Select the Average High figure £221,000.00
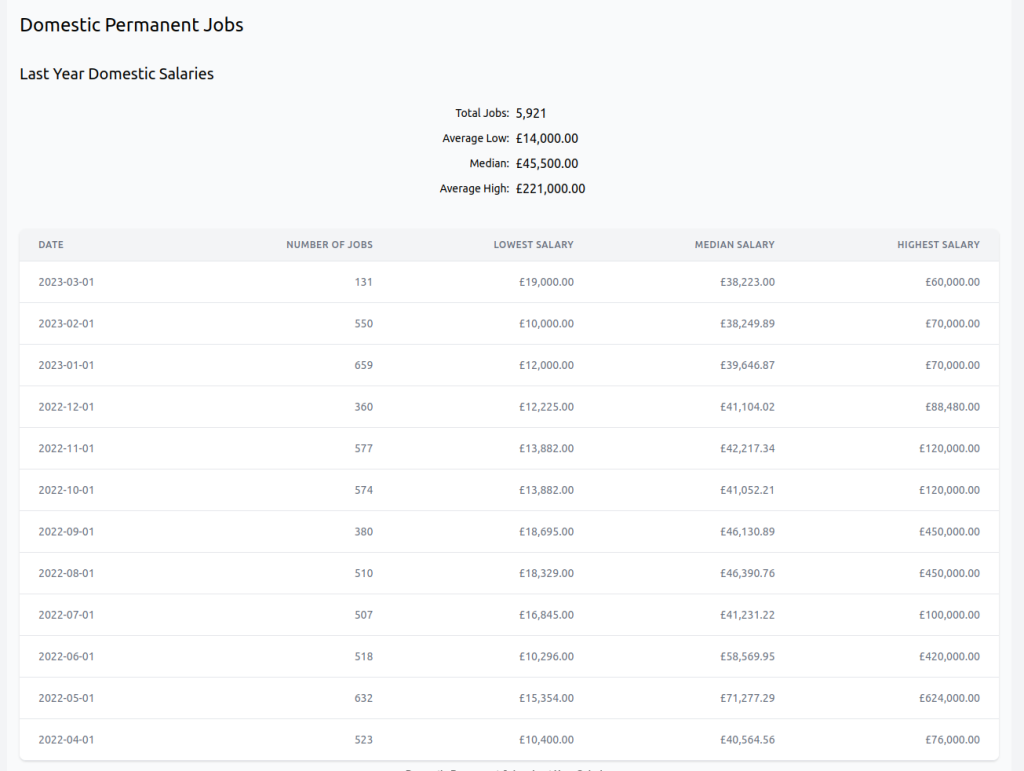 tap(549, 188)
